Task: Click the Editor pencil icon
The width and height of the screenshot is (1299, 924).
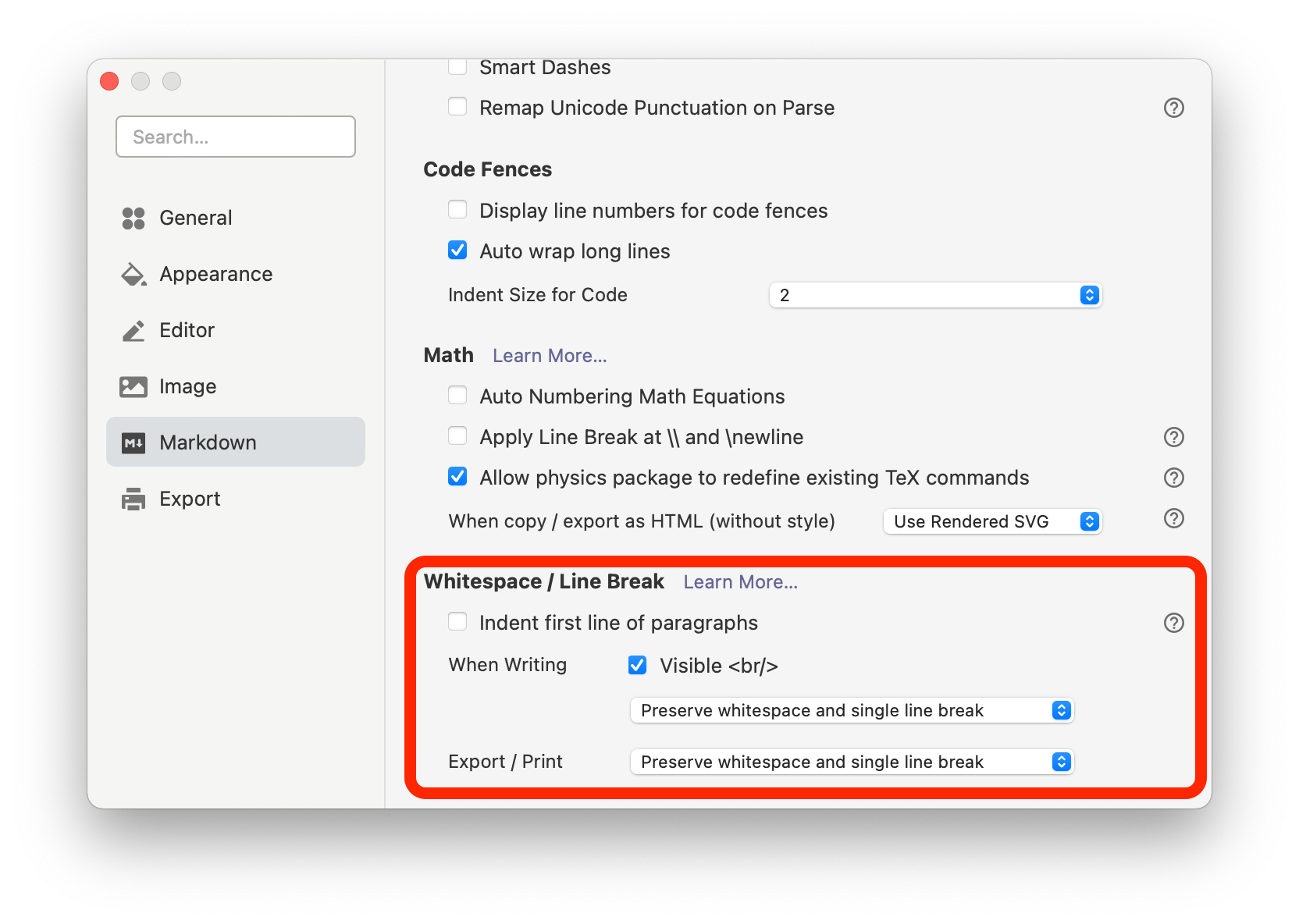Action: (133, 331)
